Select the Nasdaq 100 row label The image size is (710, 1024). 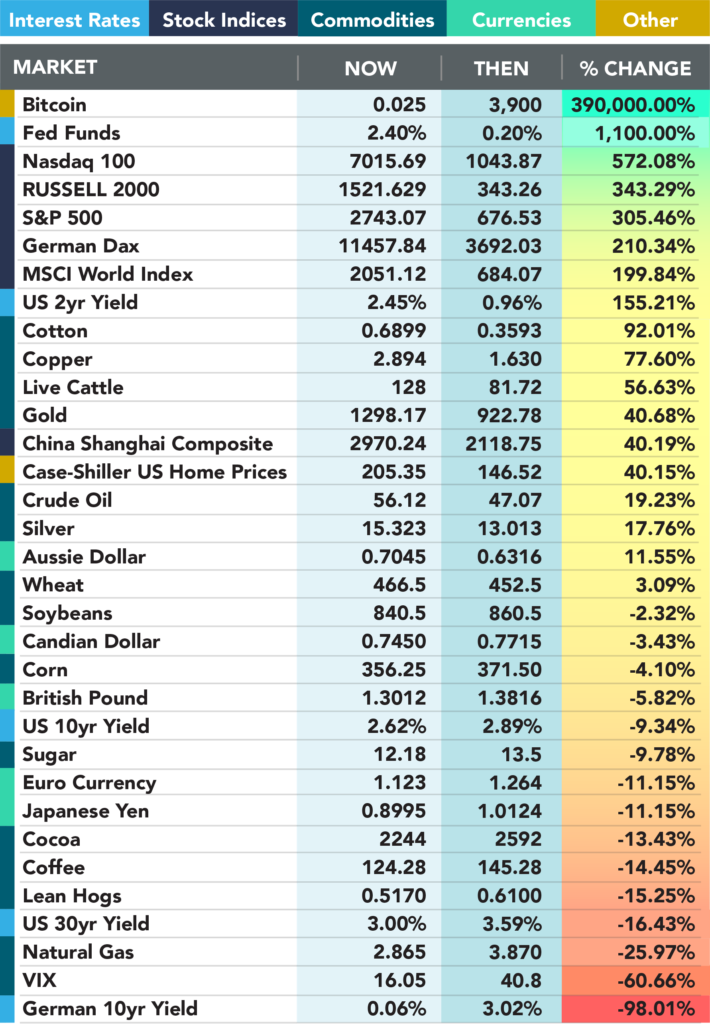pyautogui.click(x=78, y=161)
